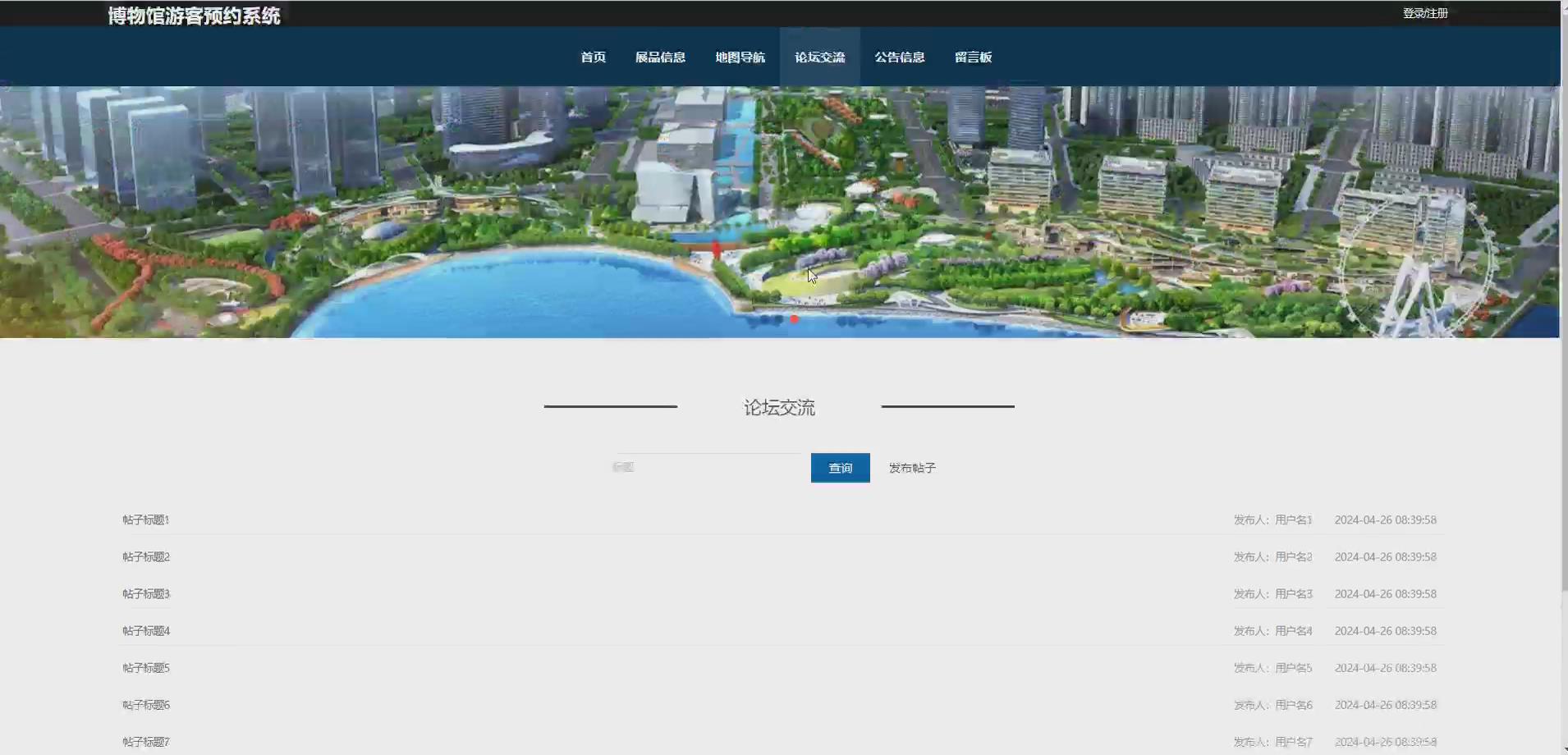
Task: Click the 论坛交流 section heading
Action: [779, 408]
